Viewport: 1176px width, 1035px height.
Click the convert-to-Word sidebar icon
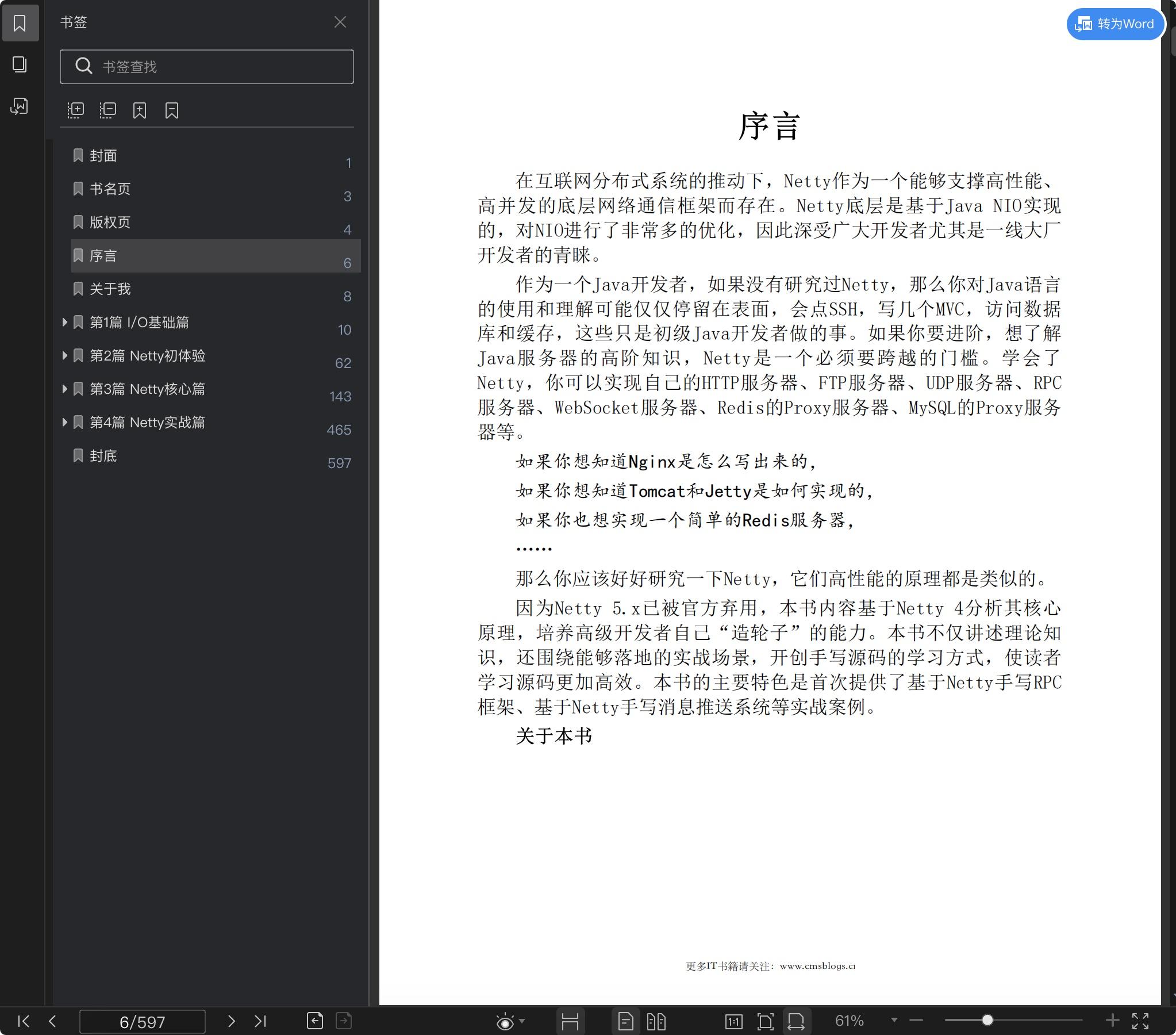click(x=20, y=106)
